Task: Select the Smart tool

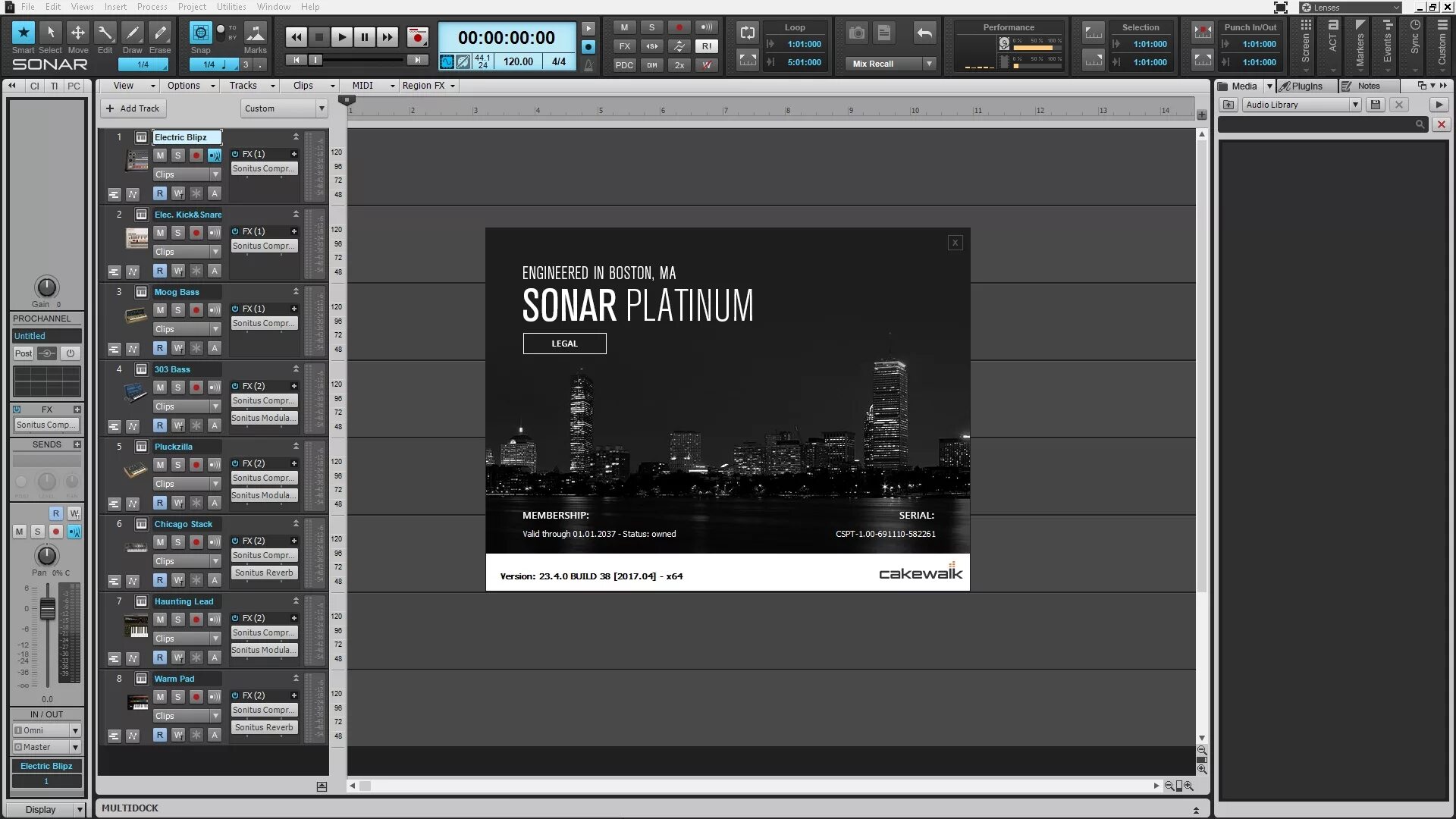Action: tap(24, 34)
